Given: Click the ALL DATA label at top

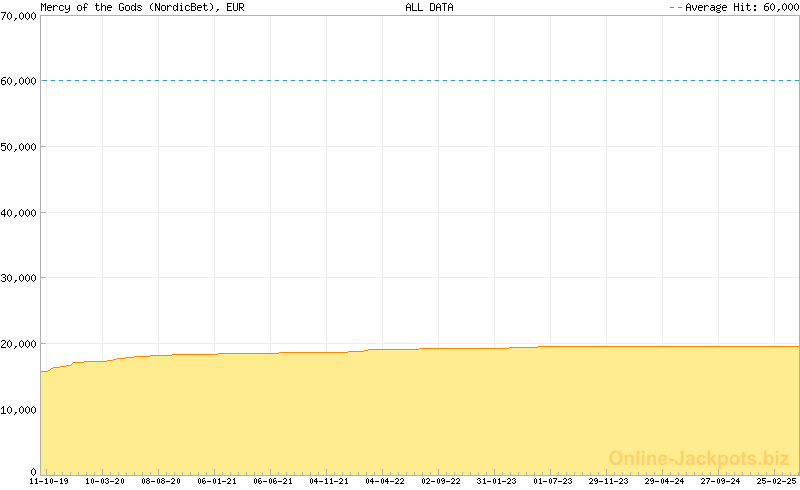Looking at the screenshot, I should (429, 7).
